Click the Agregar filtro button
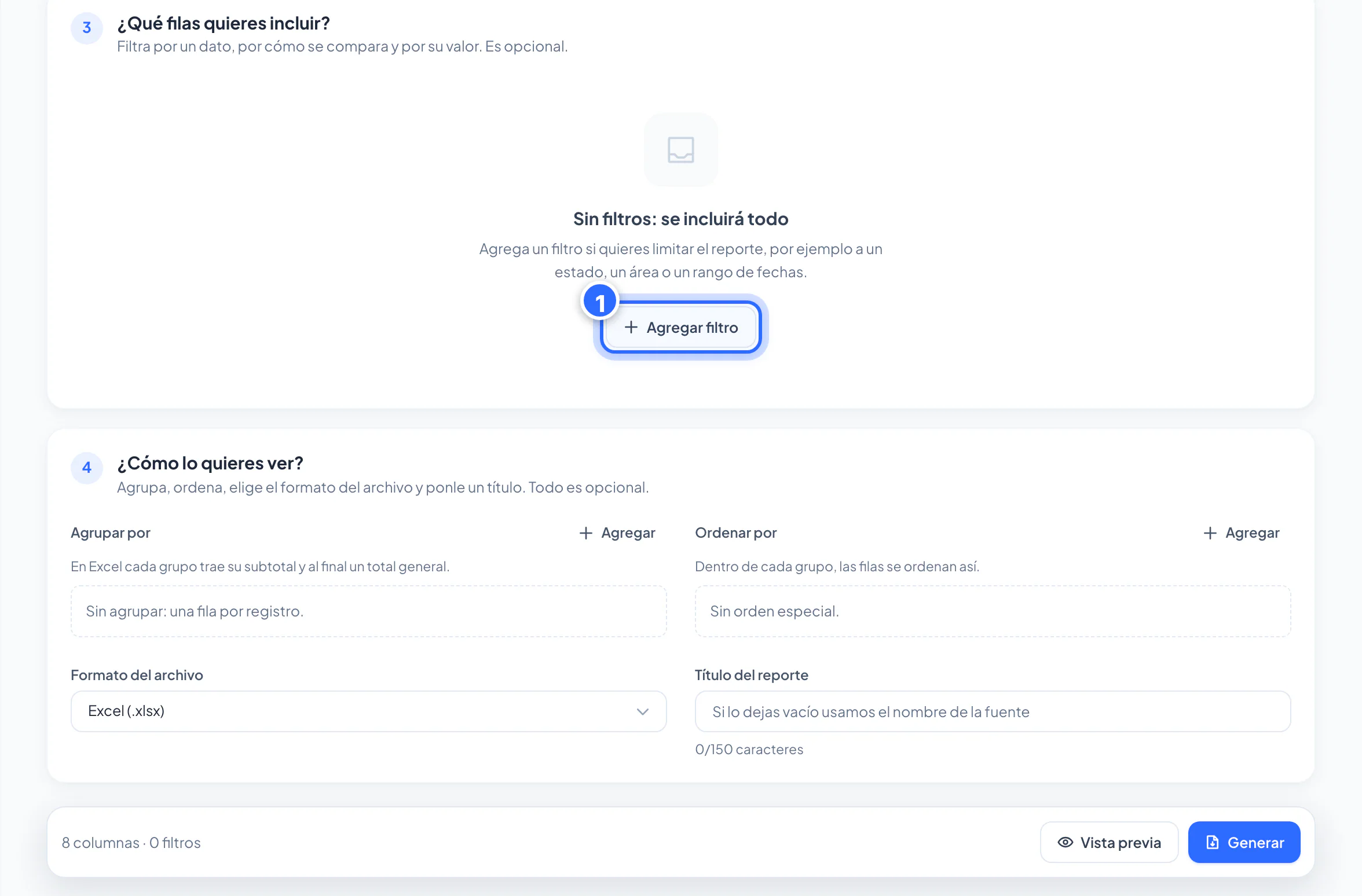Image resolution: width=1362 pixels, height=896 pixels. click(680, 328)
